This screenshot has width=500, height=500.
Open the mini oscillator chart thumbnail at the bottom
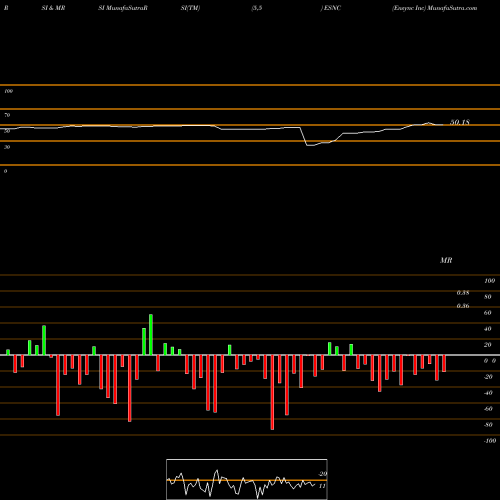tap(247, 479)
